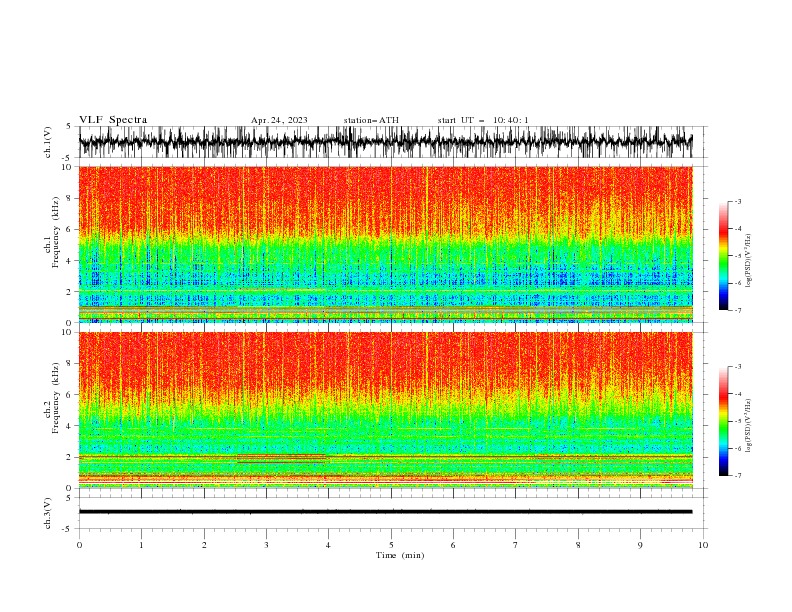
Task: Click time axis tick label '1'
Action: tap(142, 545)
